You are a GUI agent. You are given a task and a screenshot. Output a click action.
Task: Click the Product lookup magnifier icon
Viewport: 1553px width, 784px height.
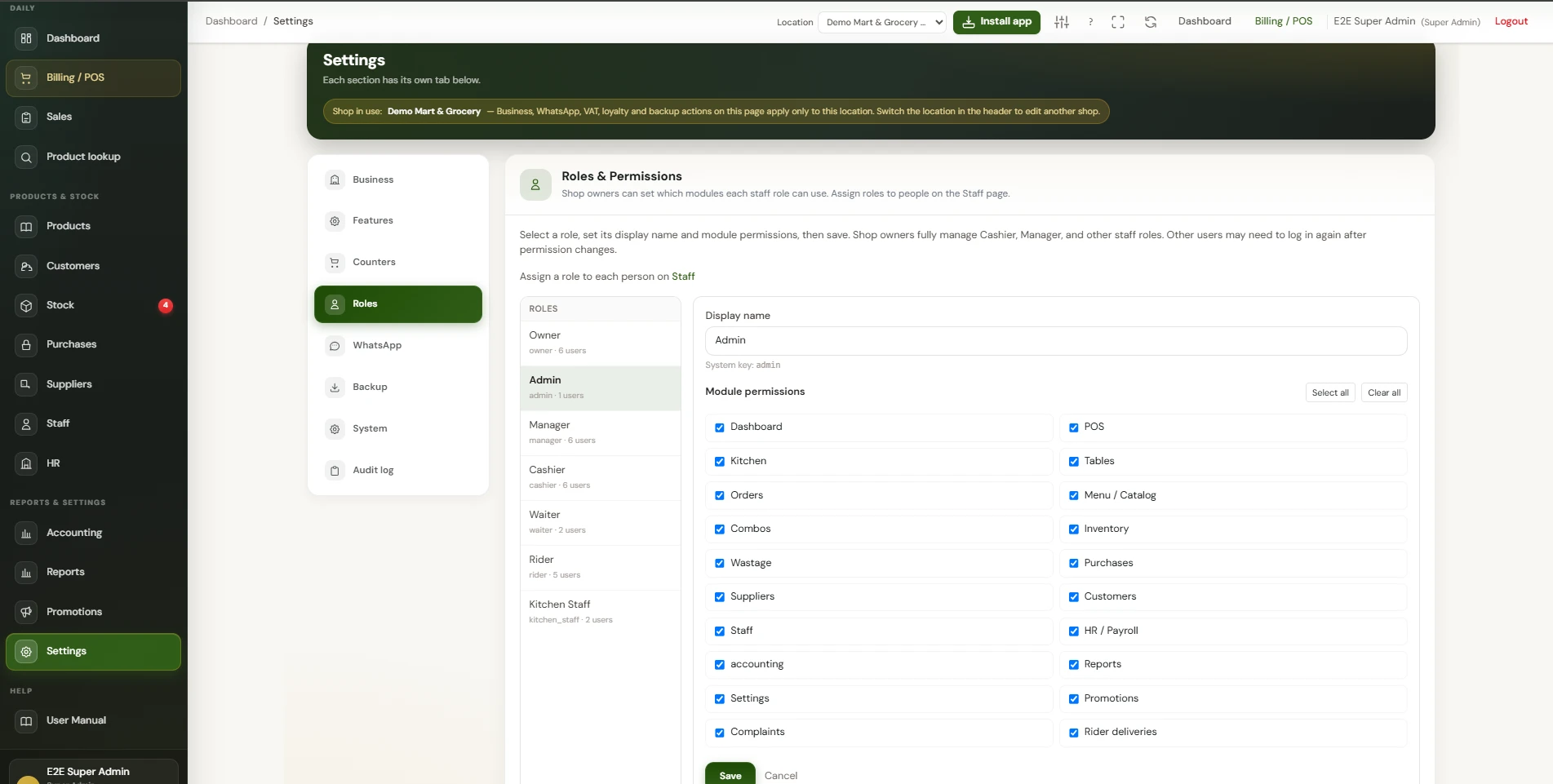[26, 157]
